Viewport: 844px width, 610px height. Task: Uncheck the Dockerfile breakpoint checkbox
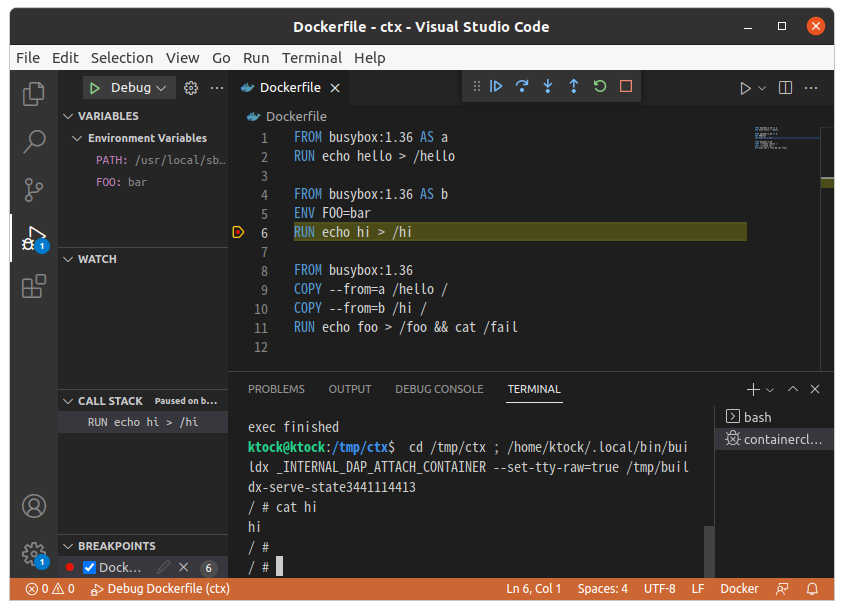pos(89,568)
